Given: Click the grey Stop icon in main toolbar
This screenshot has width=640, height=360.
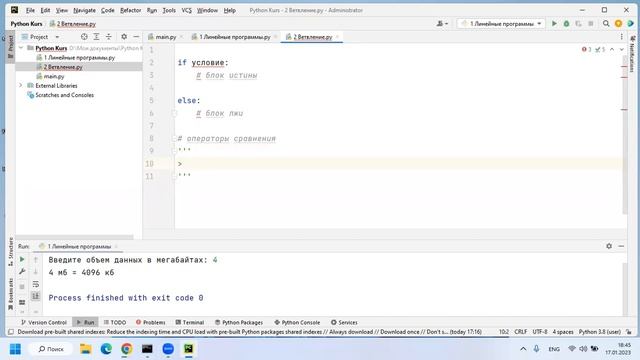Looking at the screenshot, I should pyautogui.click(x=591, y=24).
